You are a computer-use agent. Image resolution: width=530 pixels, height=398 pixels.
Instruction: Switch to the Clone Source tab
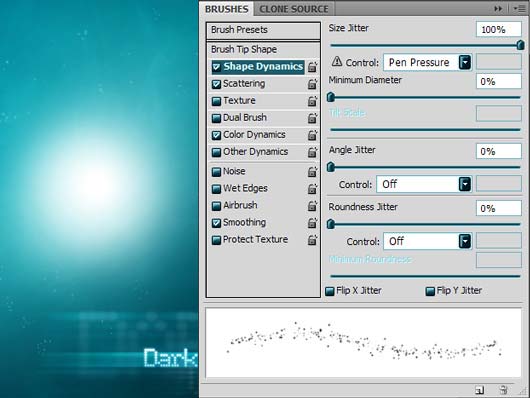[294, 9]
